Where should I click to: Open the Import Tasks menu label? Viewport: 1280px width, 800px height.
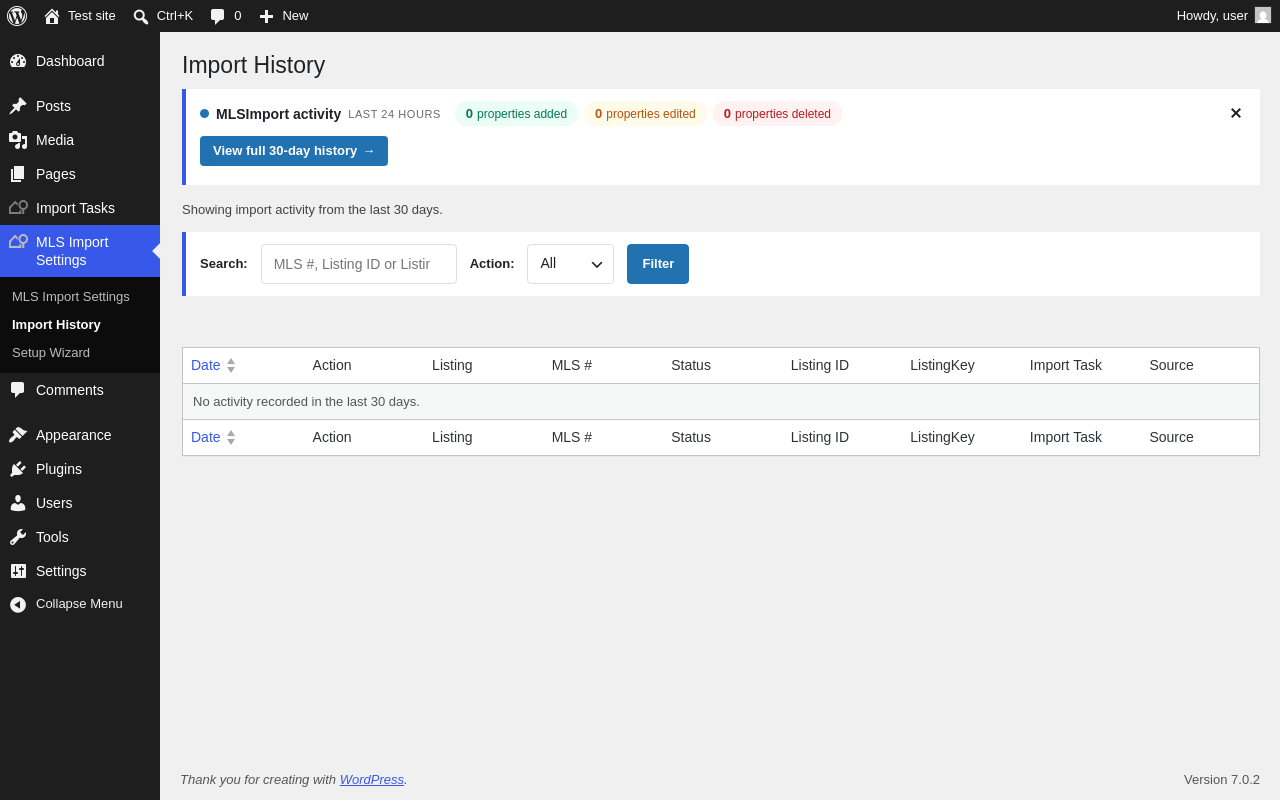[x=75, y=208]
